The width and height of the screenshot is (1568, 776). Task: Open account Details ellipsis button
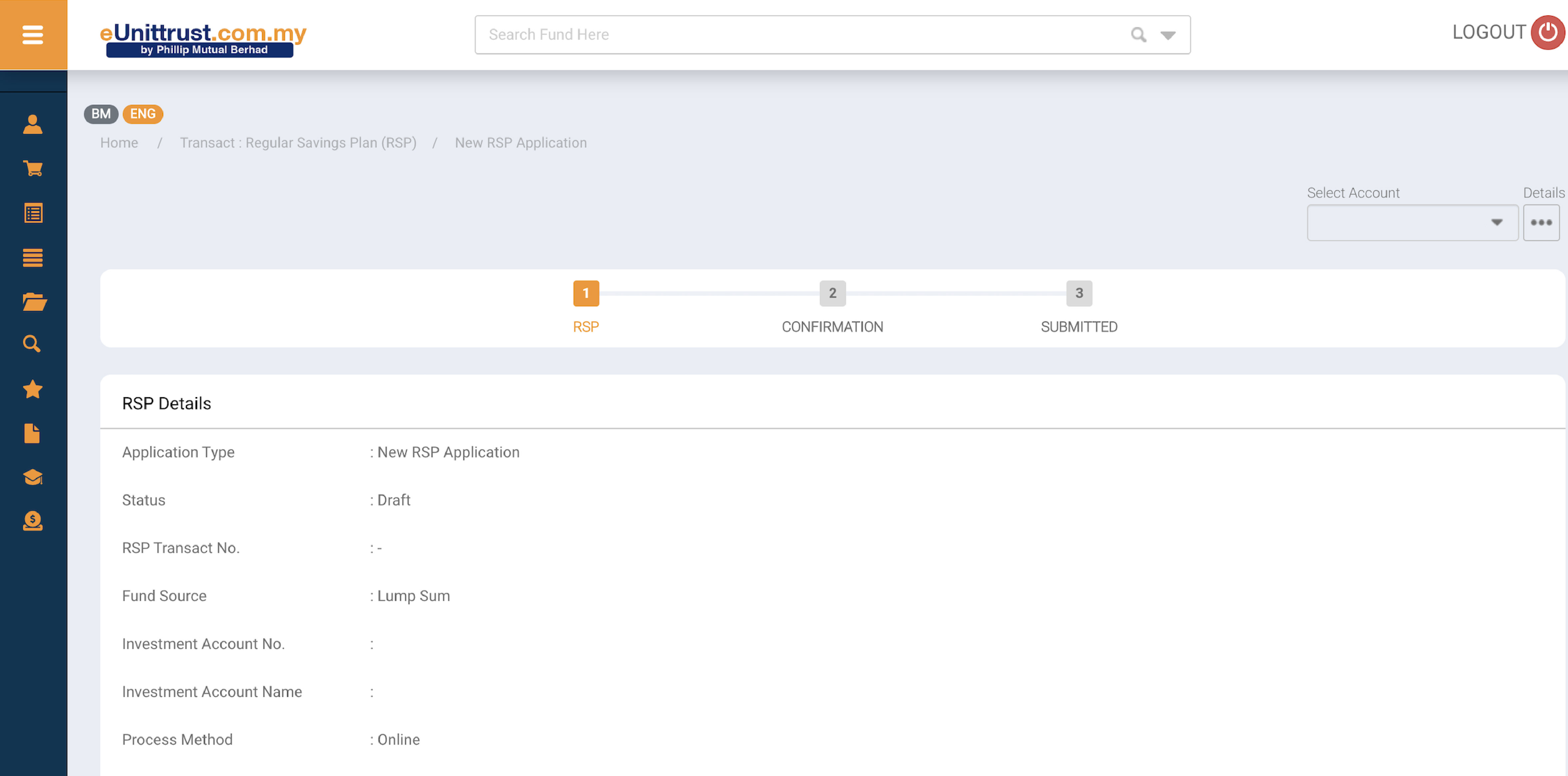point(1541,222)
